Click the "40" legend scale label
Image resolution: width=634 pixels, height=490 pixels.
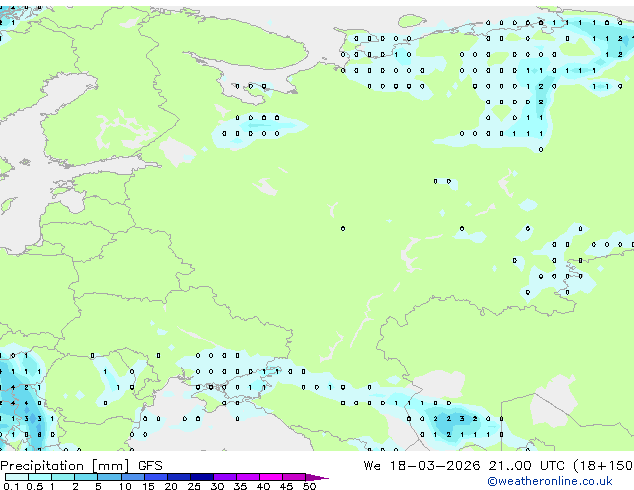[263, 486]
